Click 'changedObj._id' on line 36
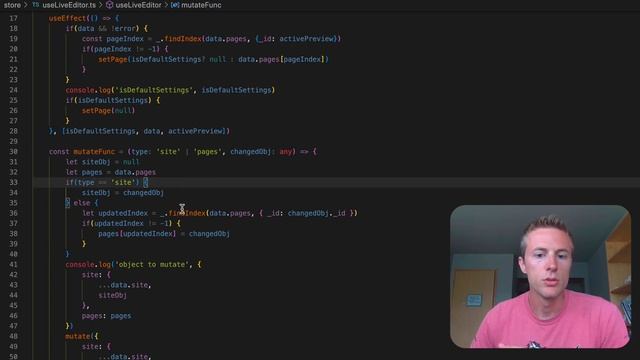The height and width of the screenshot is (360, 640). tap(317, 213)
